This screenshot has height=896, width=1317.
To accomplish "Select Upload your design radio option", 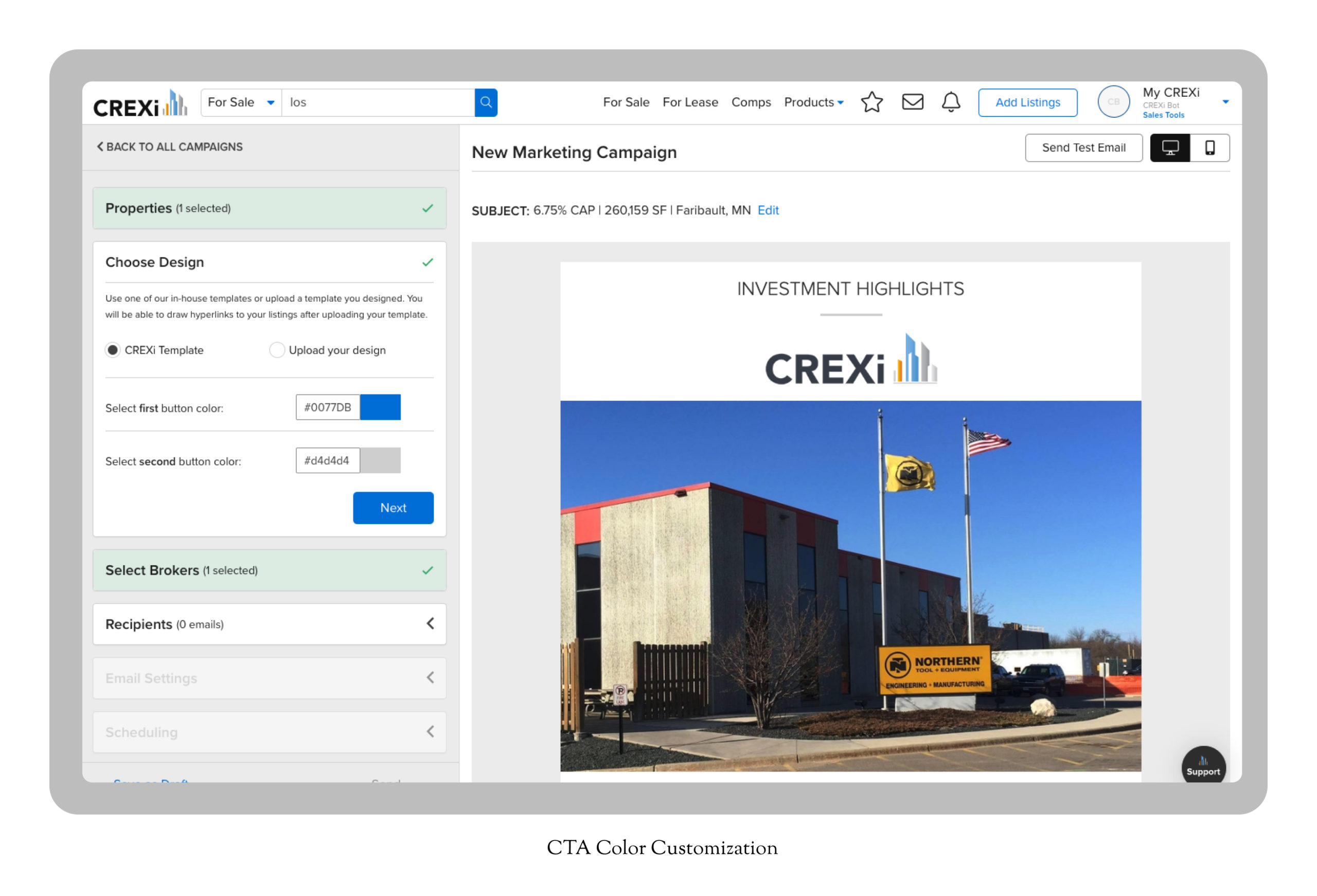I will pos(277,350).
